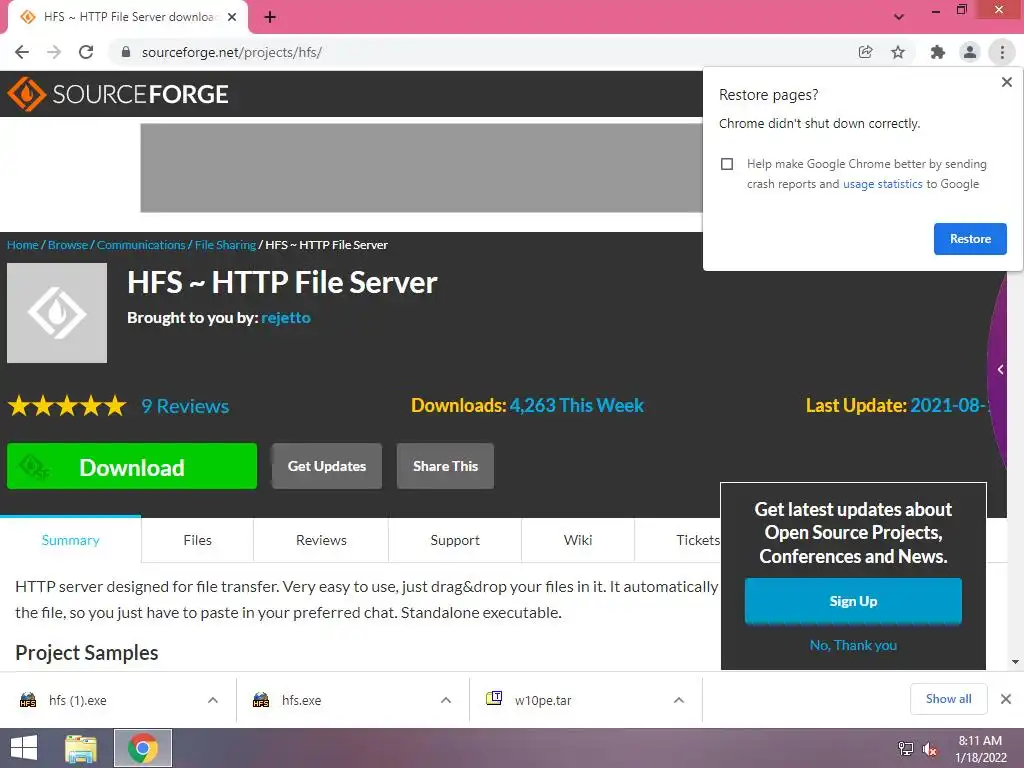The width and height of the screenshot is (1024, 768).
Task: Click the Get Updates button
Action: (327, 466)
